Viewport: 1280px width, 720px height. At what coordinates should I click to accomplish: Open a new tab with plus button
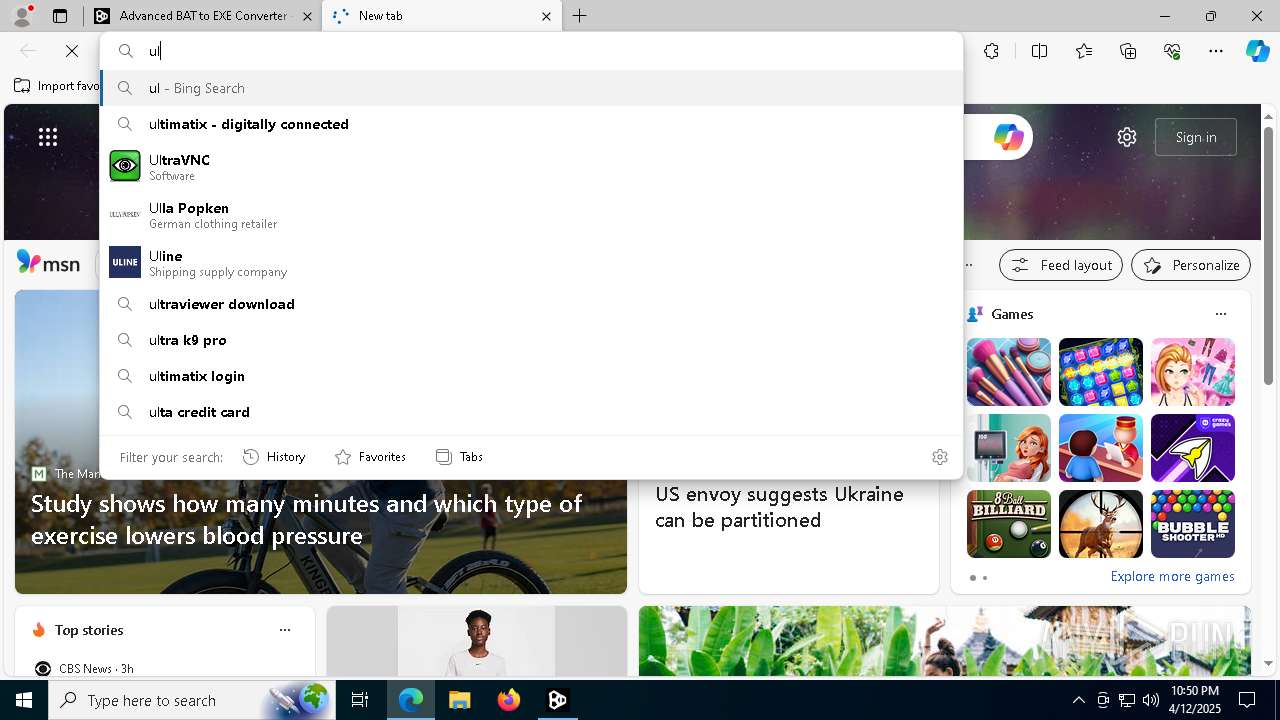click(x=580, y=16)
